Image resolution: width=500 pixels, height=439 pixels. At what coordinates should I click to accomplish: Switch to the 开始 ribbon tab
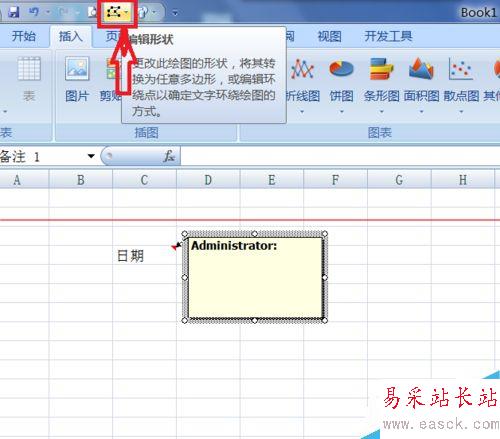[23, 36]
